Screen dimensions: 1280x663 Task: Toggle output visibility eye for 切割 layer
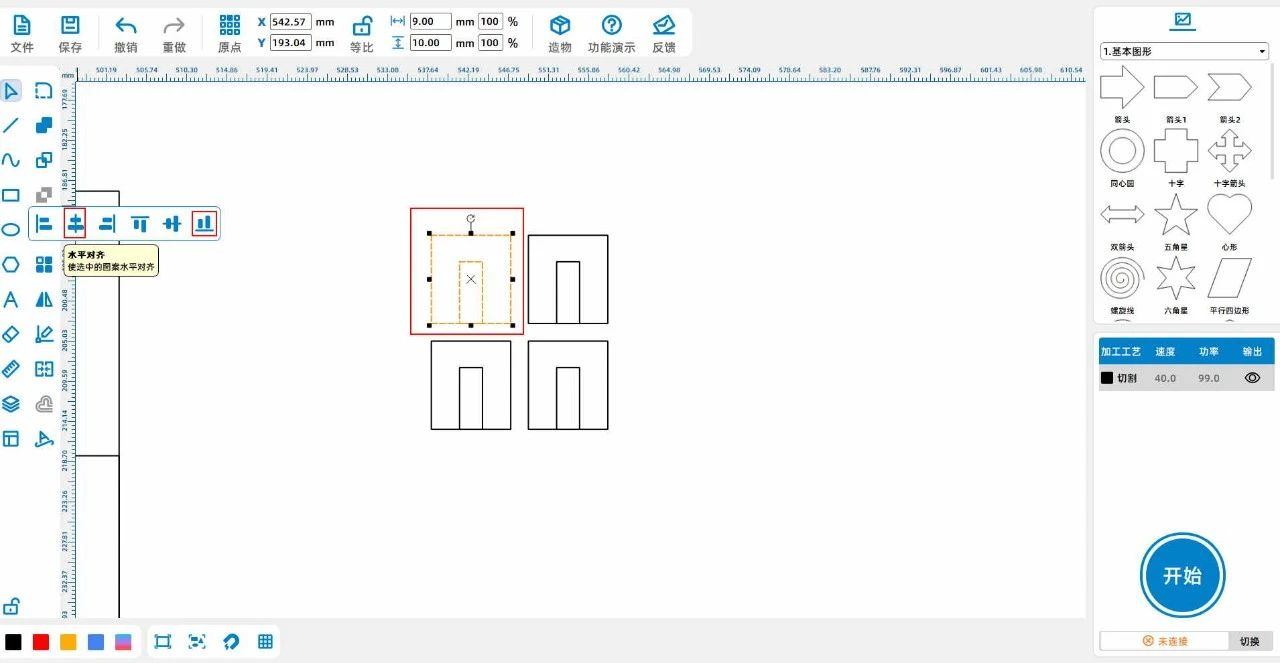pyautogui.click(x=1252, y=378)
